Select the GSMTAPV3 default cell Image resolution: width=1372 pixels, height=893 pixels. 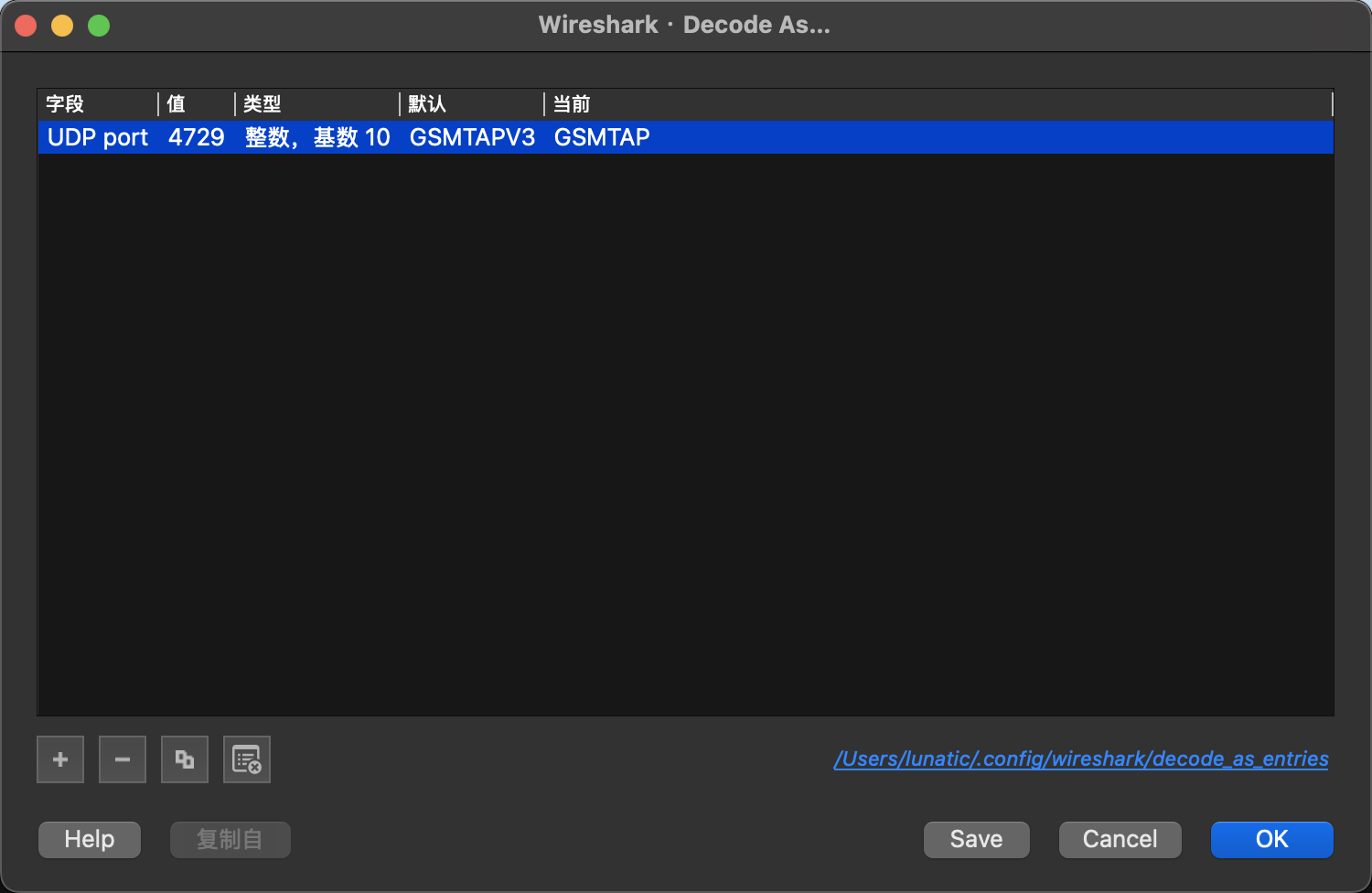point(472,137)
